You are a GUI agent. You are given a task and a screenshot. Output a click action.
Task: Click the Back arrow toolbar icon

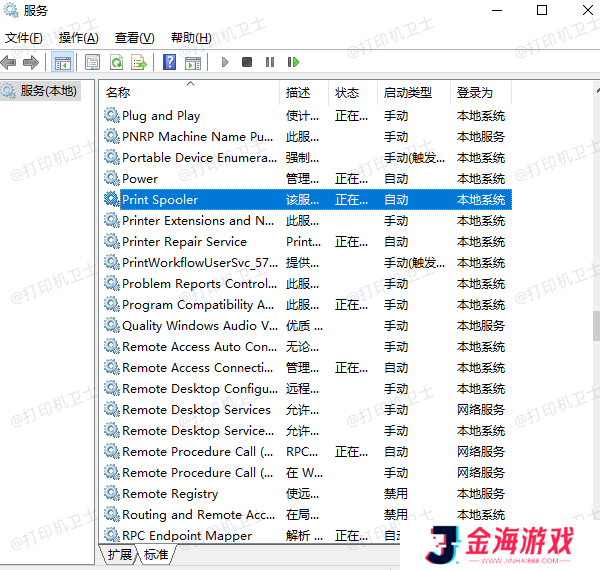8,62
